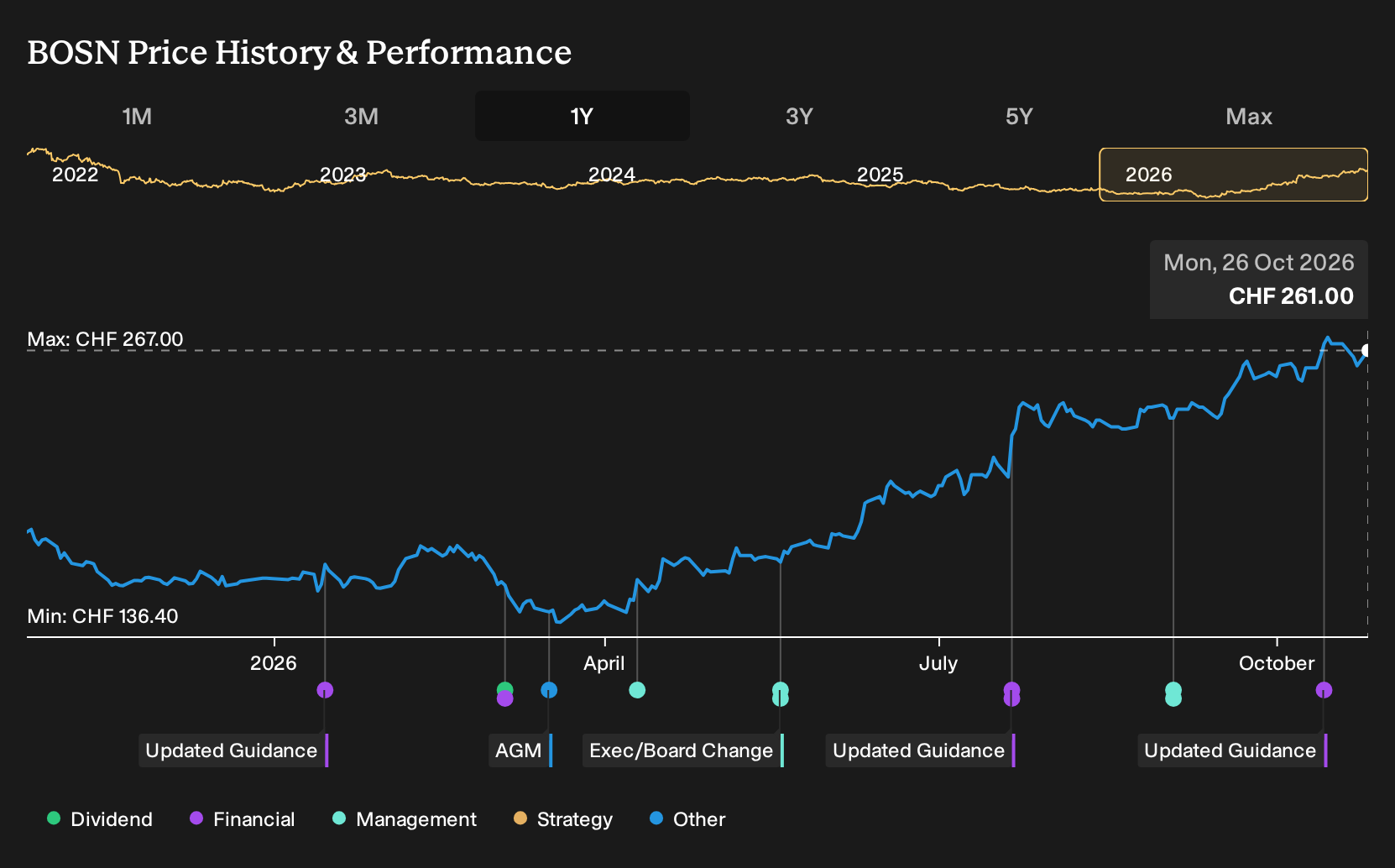
Task: Click the 2022 year in the overview timeline
Action: coord(76,175)
